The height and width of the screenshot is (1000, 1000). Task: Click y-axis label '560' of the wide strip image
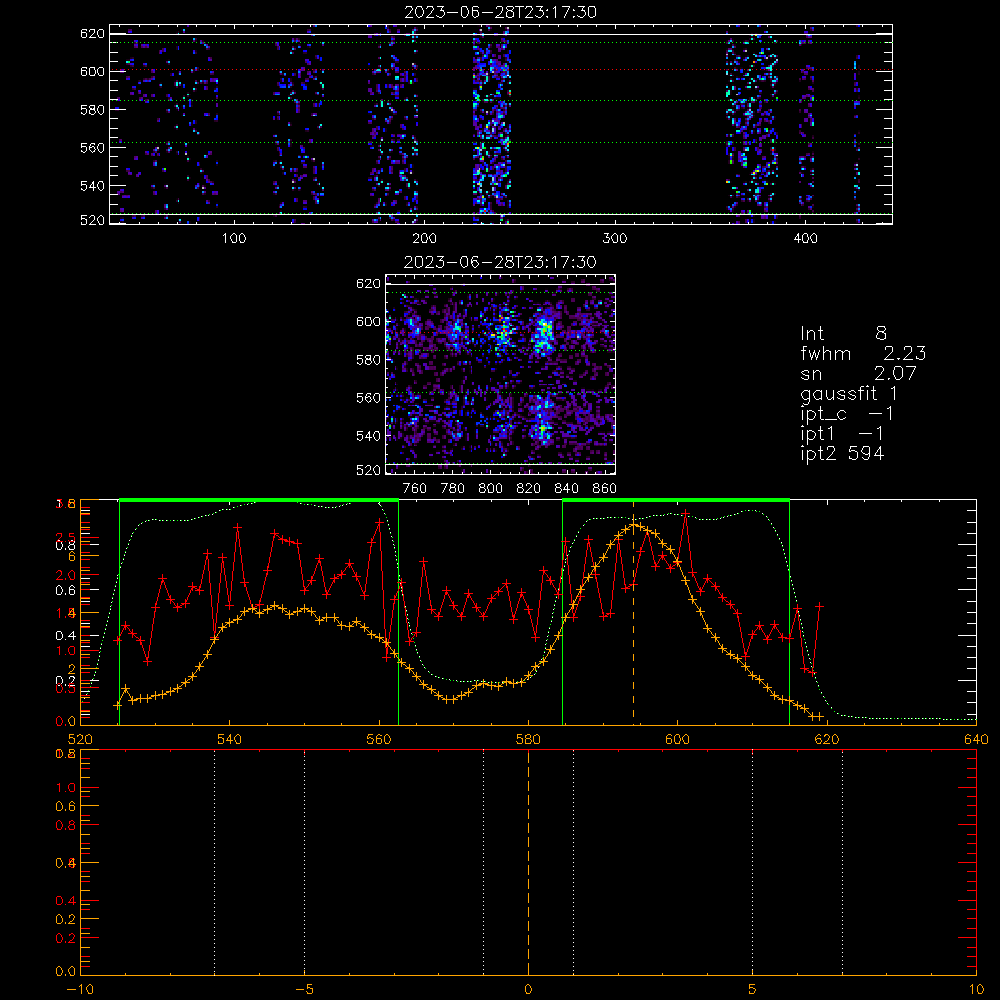92,147
